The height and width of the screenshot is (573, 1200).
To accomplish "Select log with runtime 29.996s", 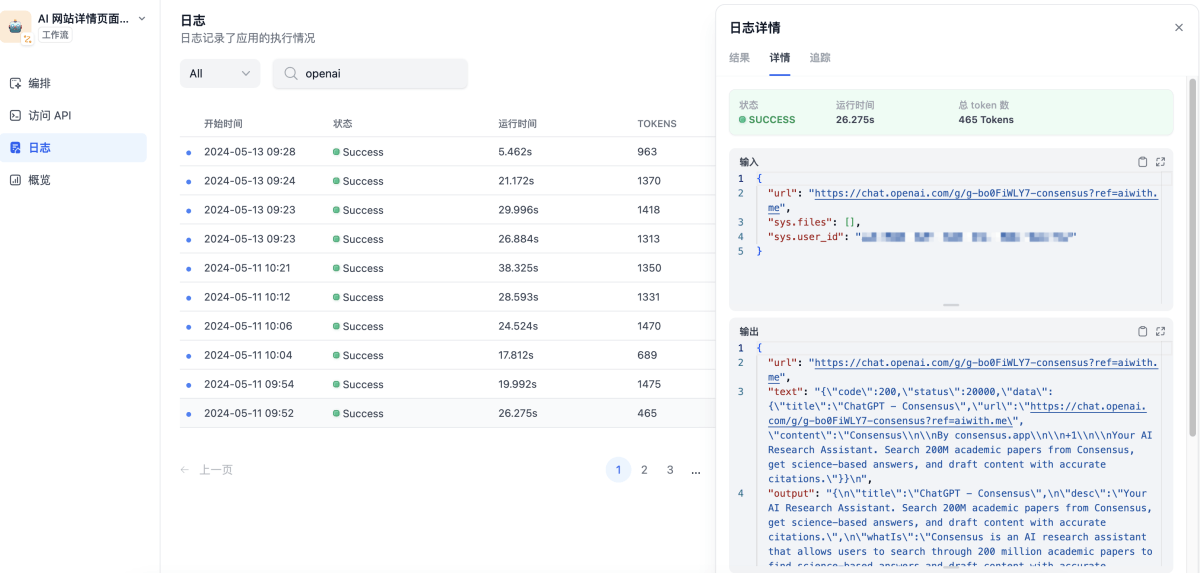I will tap(448, 210).
